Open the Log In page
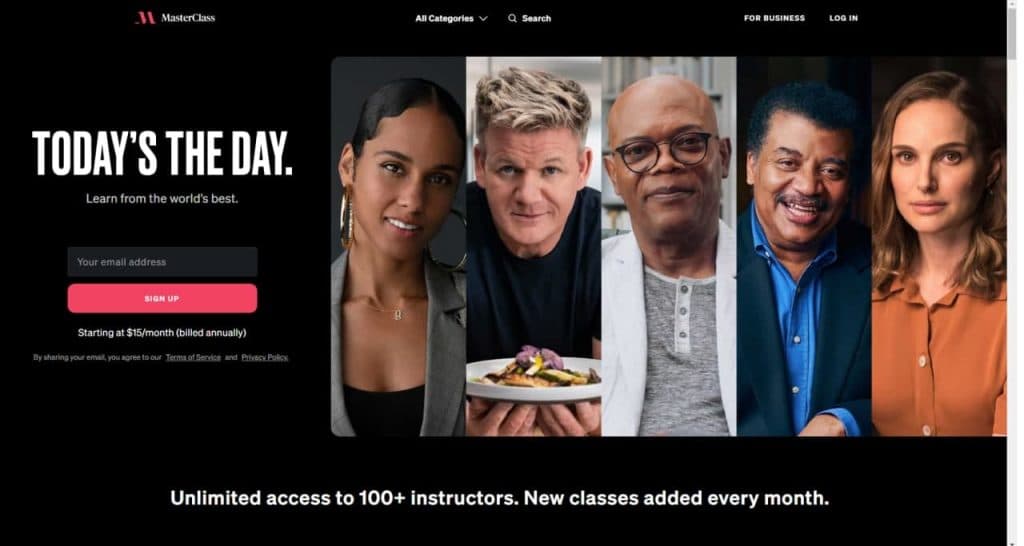 coord(843,18)
